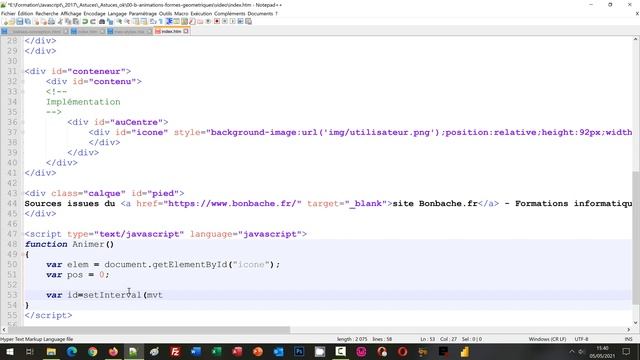Redo the edit via toolbar

pos(93,21)
